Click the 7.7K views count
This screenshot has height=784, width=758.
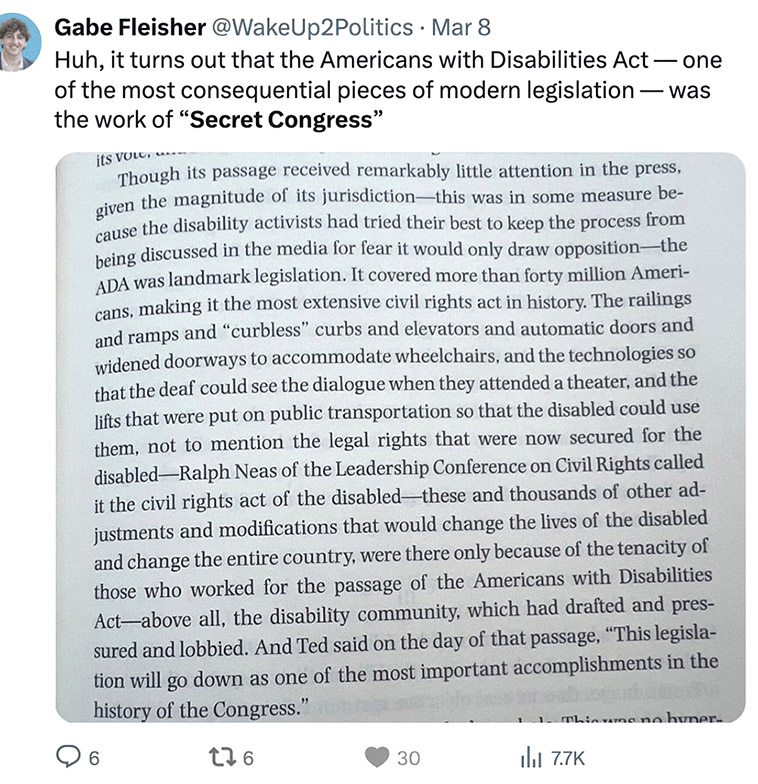568,758
